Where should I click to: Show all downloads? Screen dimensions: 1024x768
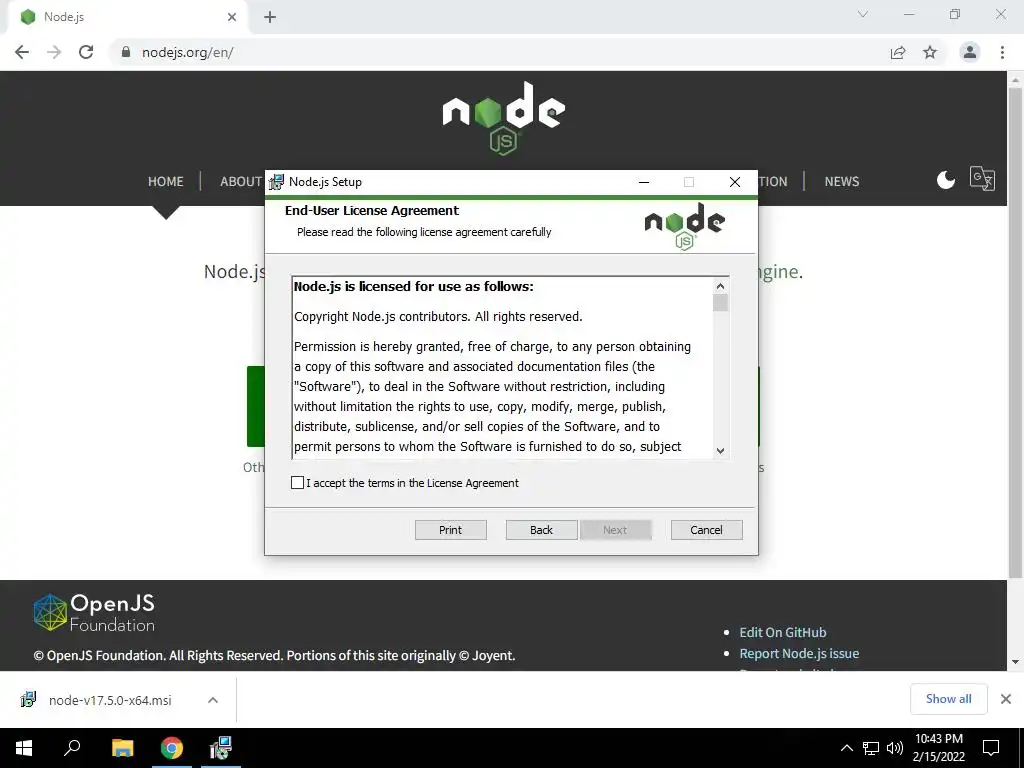coord(948,699)
